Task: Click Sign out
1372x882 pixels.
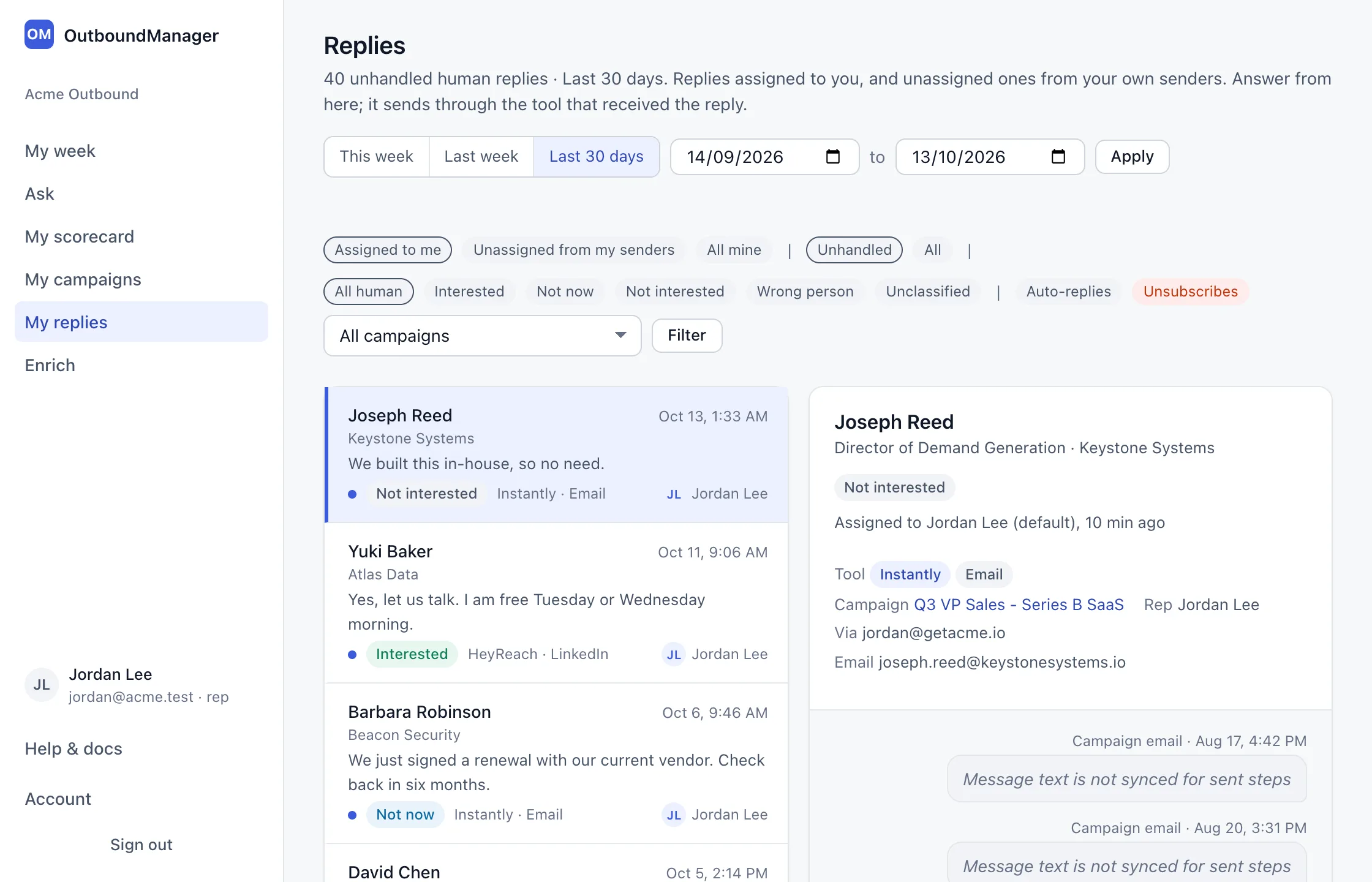Action: (141, 845)
